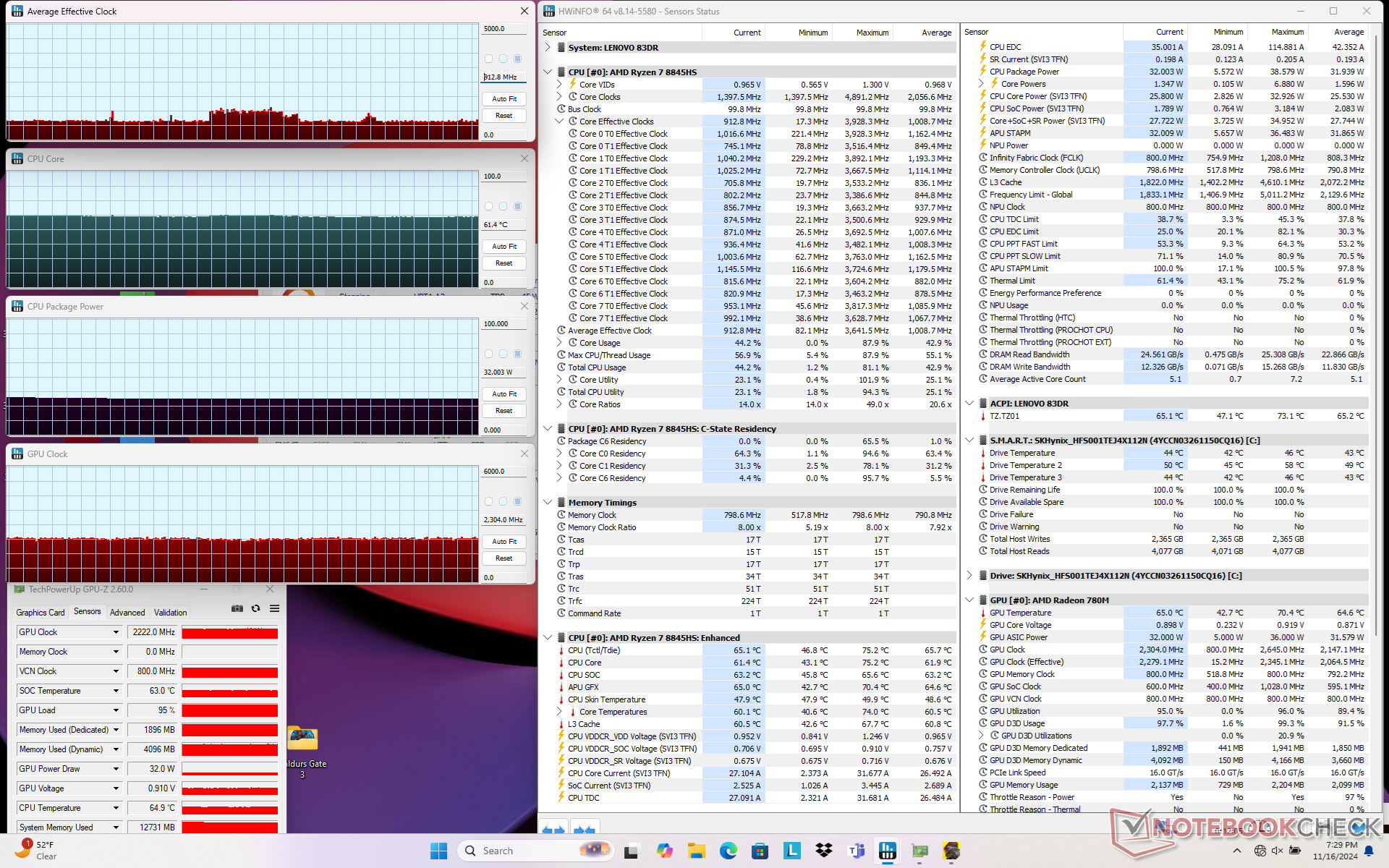Open Microsoft Edge from taskbar
Screen dimensions: 1389x868
(728, 851)
